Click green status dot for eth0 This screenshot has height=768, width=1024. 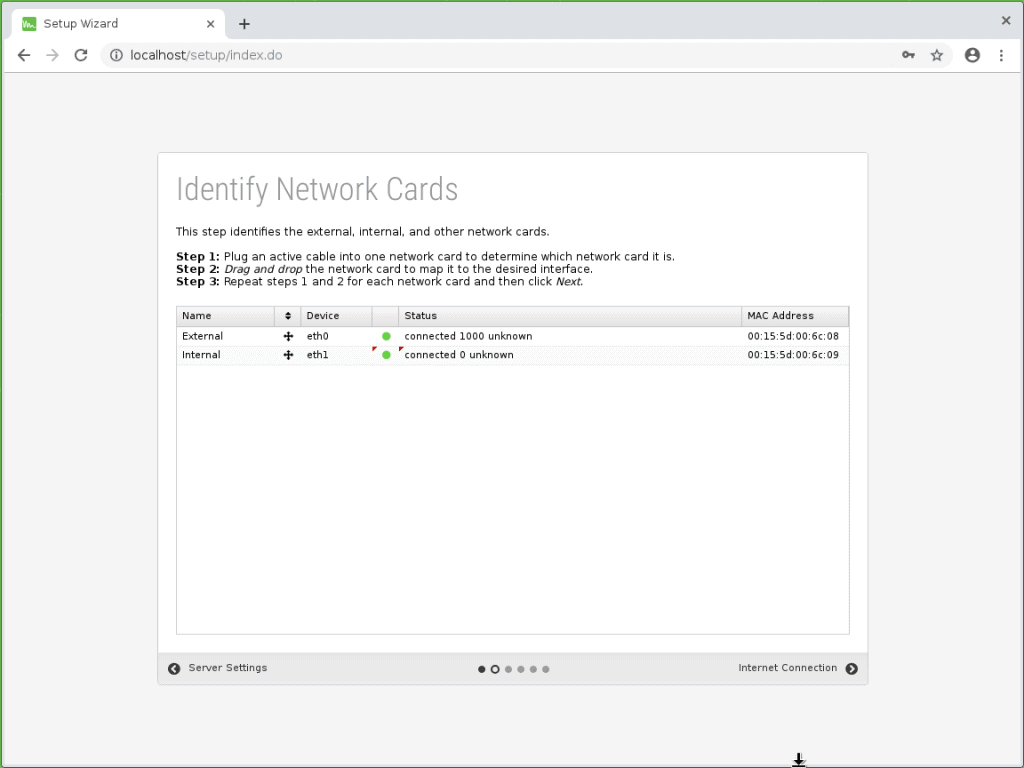click(x=386, y=336)
